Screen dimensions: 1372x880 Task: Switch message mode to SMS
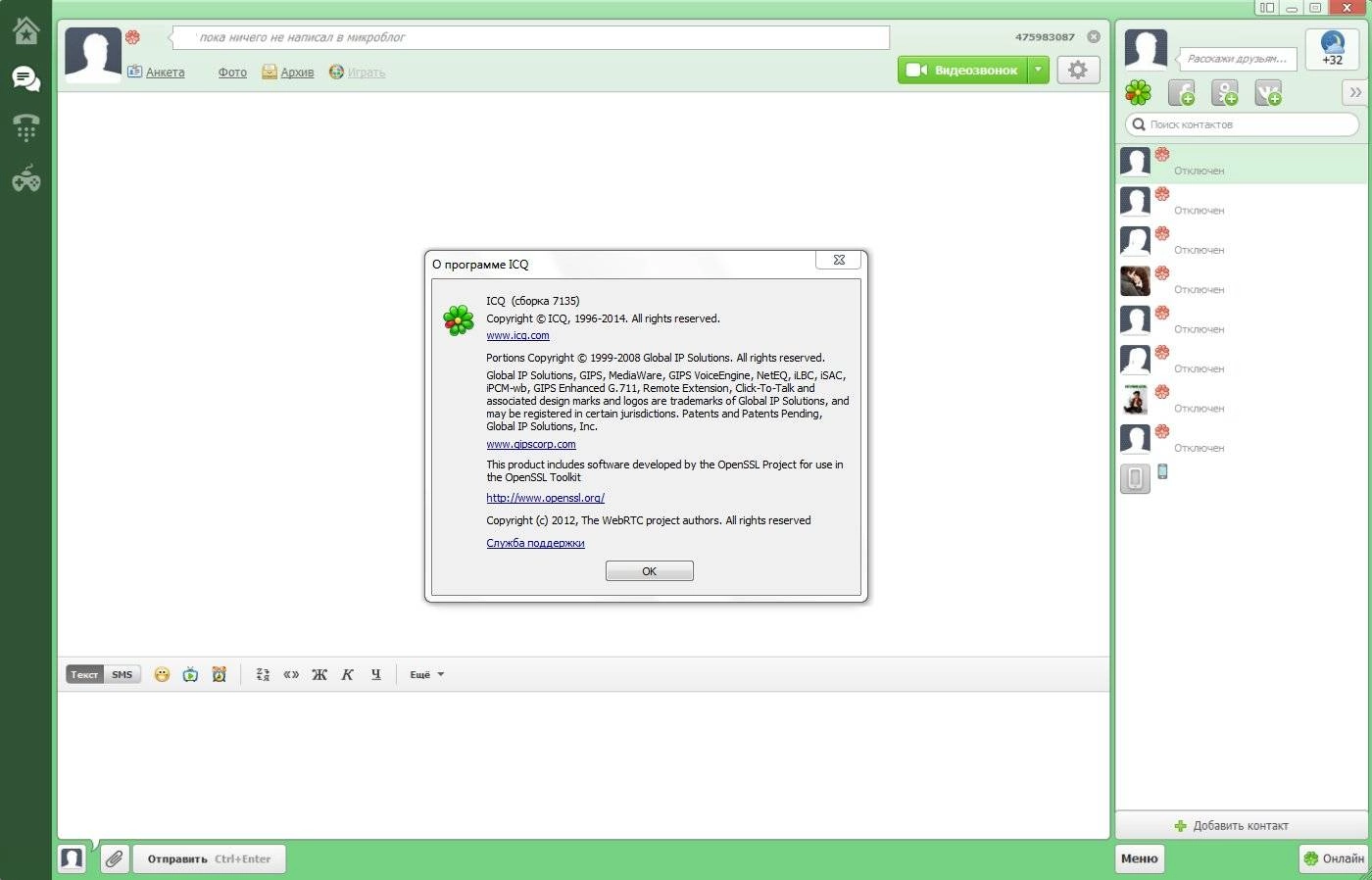coord(122,674)
